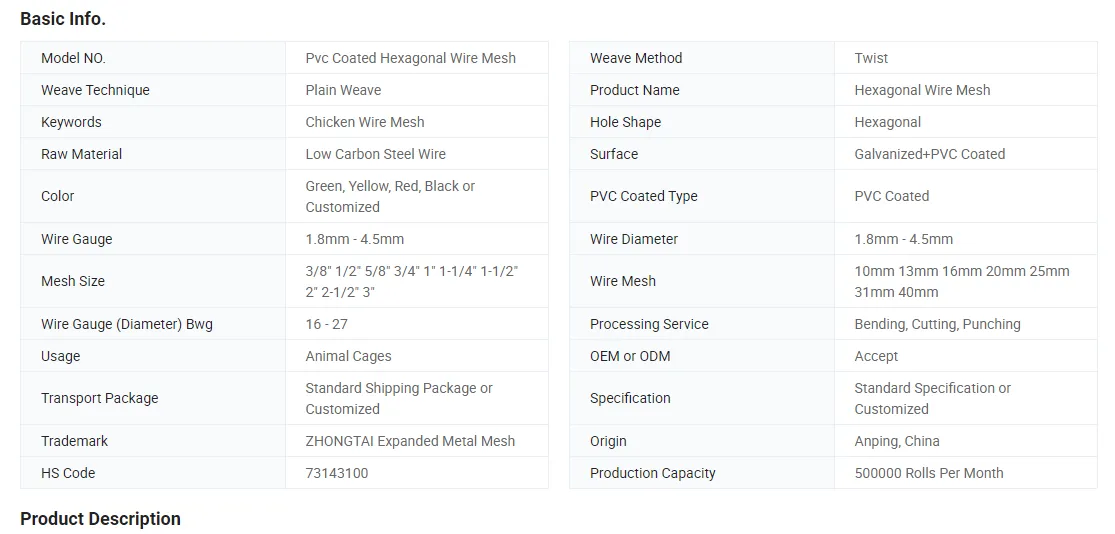
Task: Click the Product Description heading
Action: click(100, 519)
